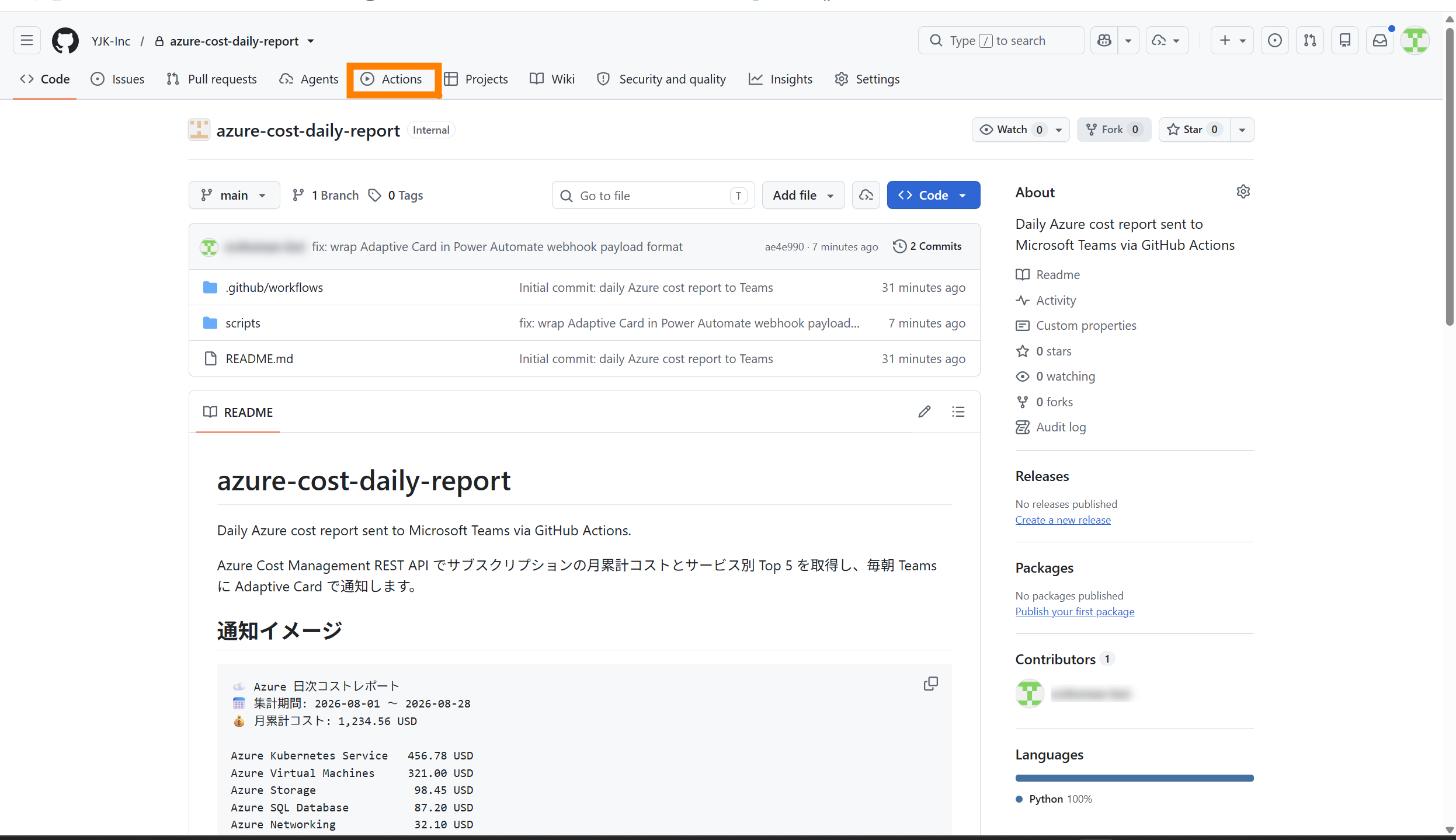Click repository owner avatar beside title
This screenshot has width=1456, height=840.
click(x=199, y=130)
